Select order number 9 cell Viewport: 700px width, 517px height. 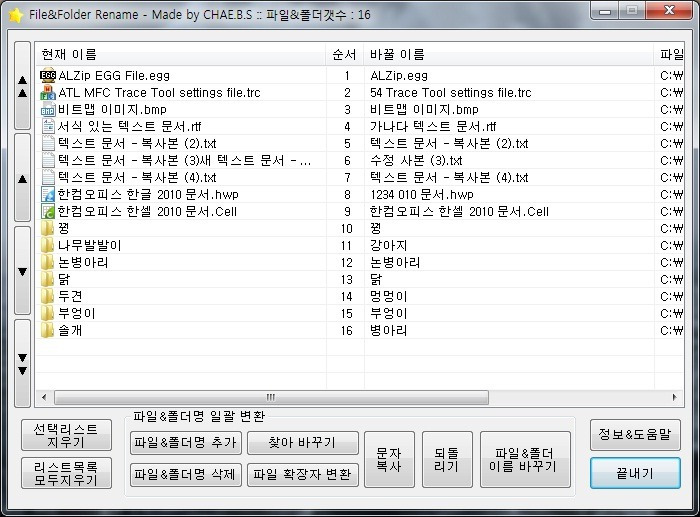[347, 212]
